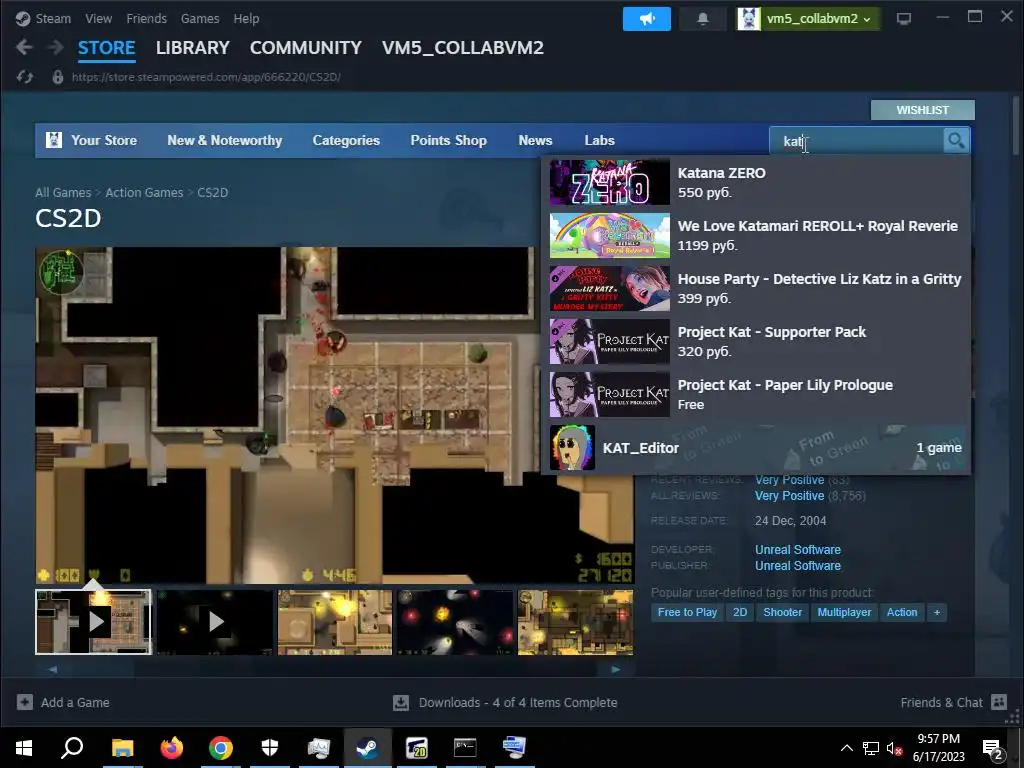The height and width of the screenshot is (768, 1024).
Task: Click the CS2D breadcrumb link
Action: [213, 193]
